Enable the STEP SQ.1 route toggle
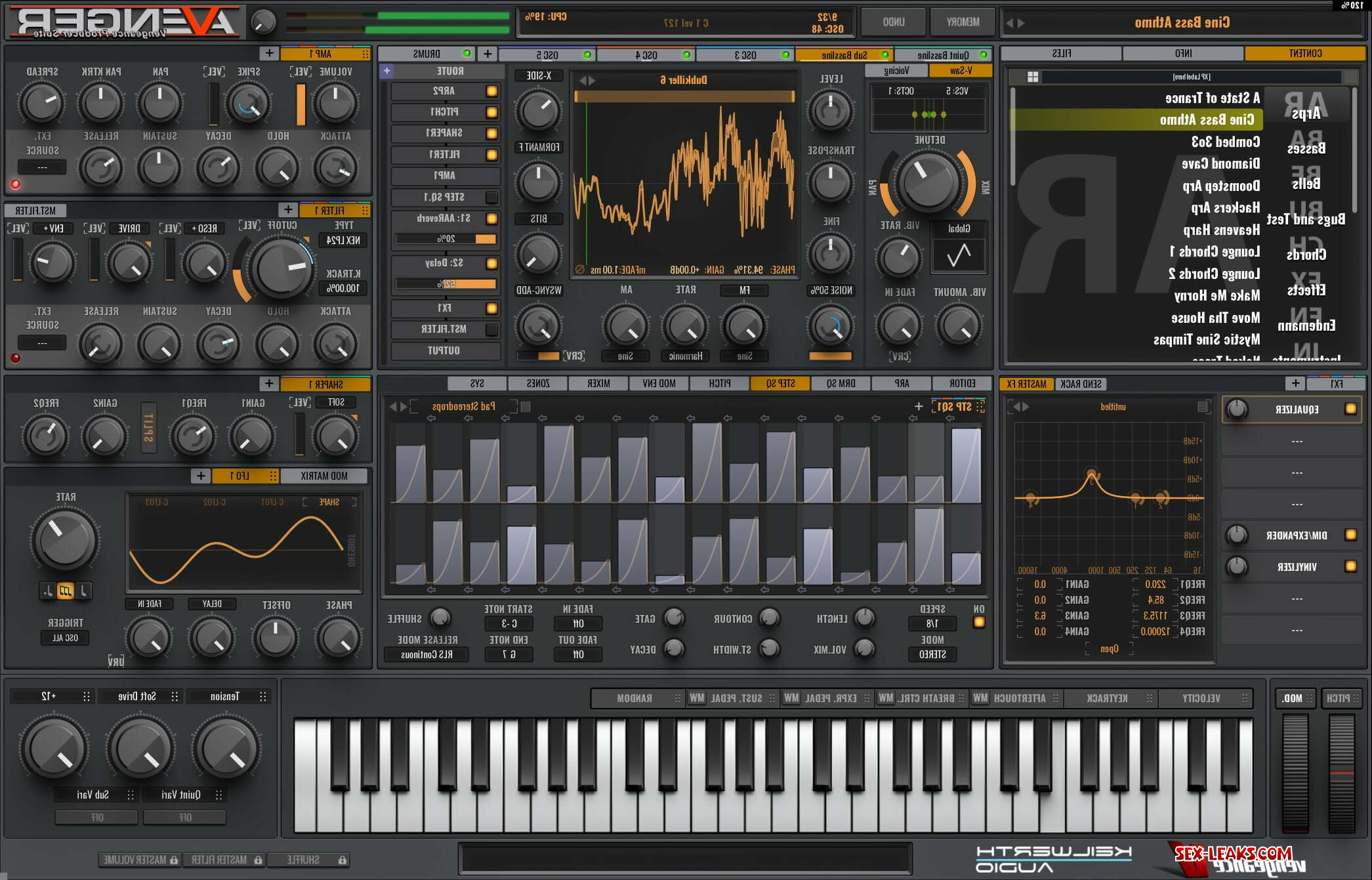Viewport: 1372px width, 880px height. (491, 197)
